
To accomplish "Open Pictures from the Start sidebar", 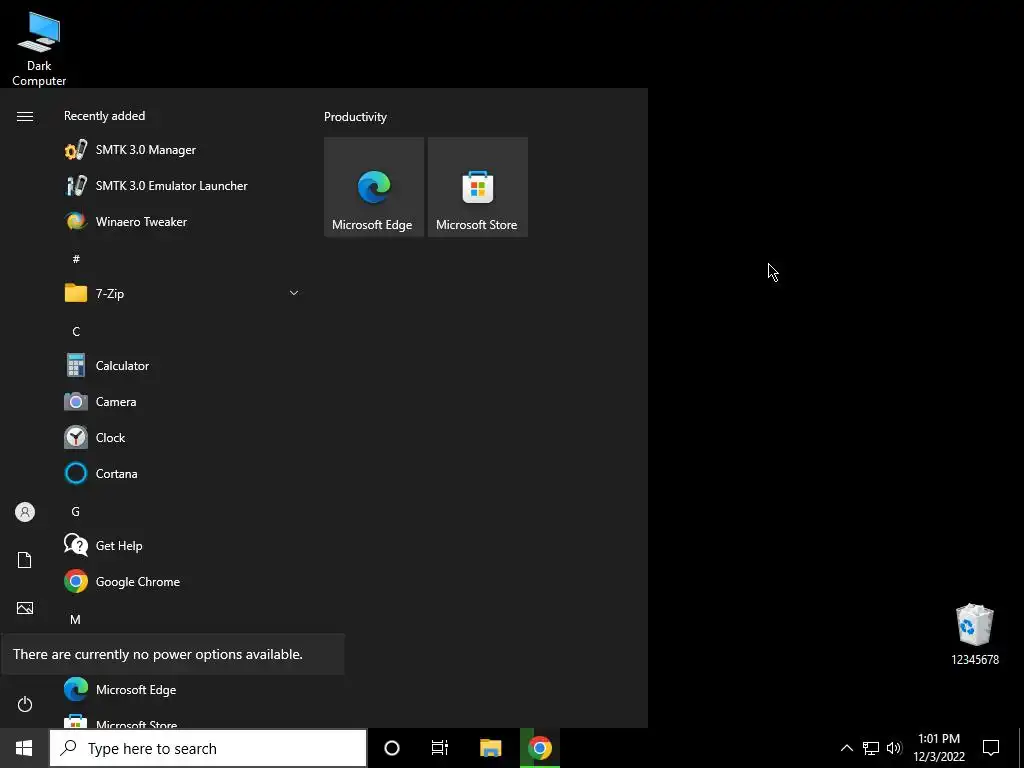I will [x=25, y=608].
